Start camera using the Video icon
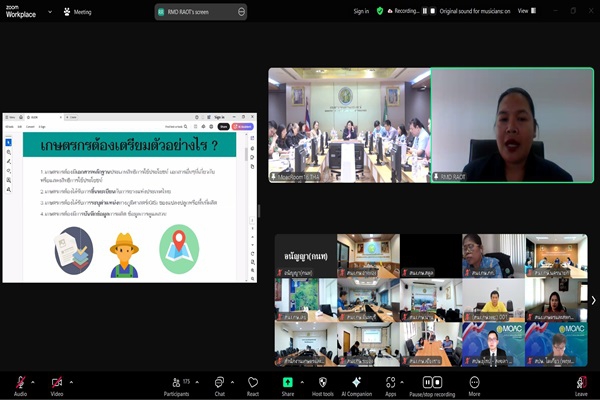 point(57,382)
